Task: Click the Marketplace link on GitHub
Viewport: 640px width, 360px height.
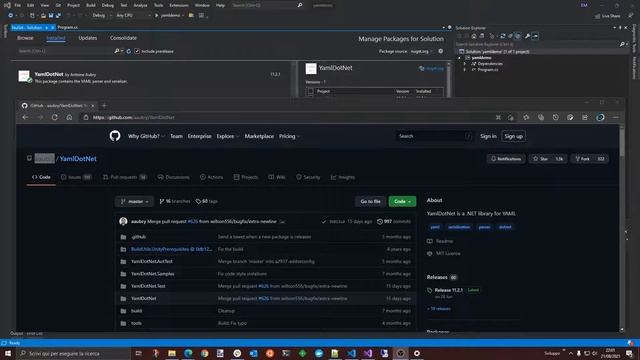Action: pyautogui.click(x=259, y=136)
